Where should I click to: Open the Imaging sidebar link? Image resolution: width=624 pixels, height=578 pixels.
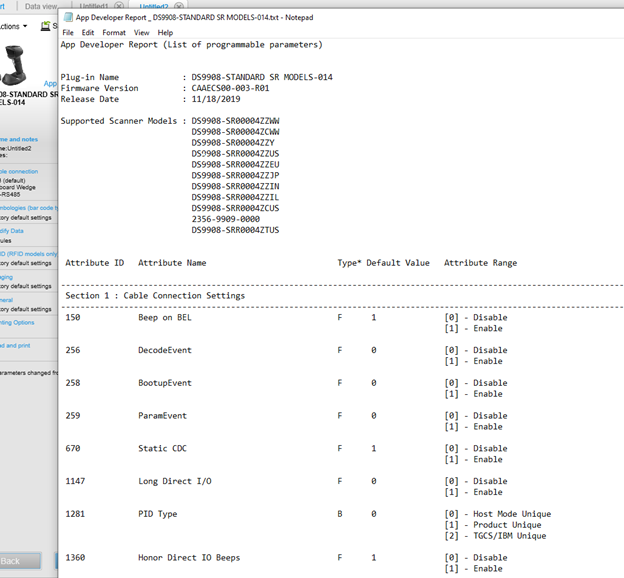(x=6, y=277)
